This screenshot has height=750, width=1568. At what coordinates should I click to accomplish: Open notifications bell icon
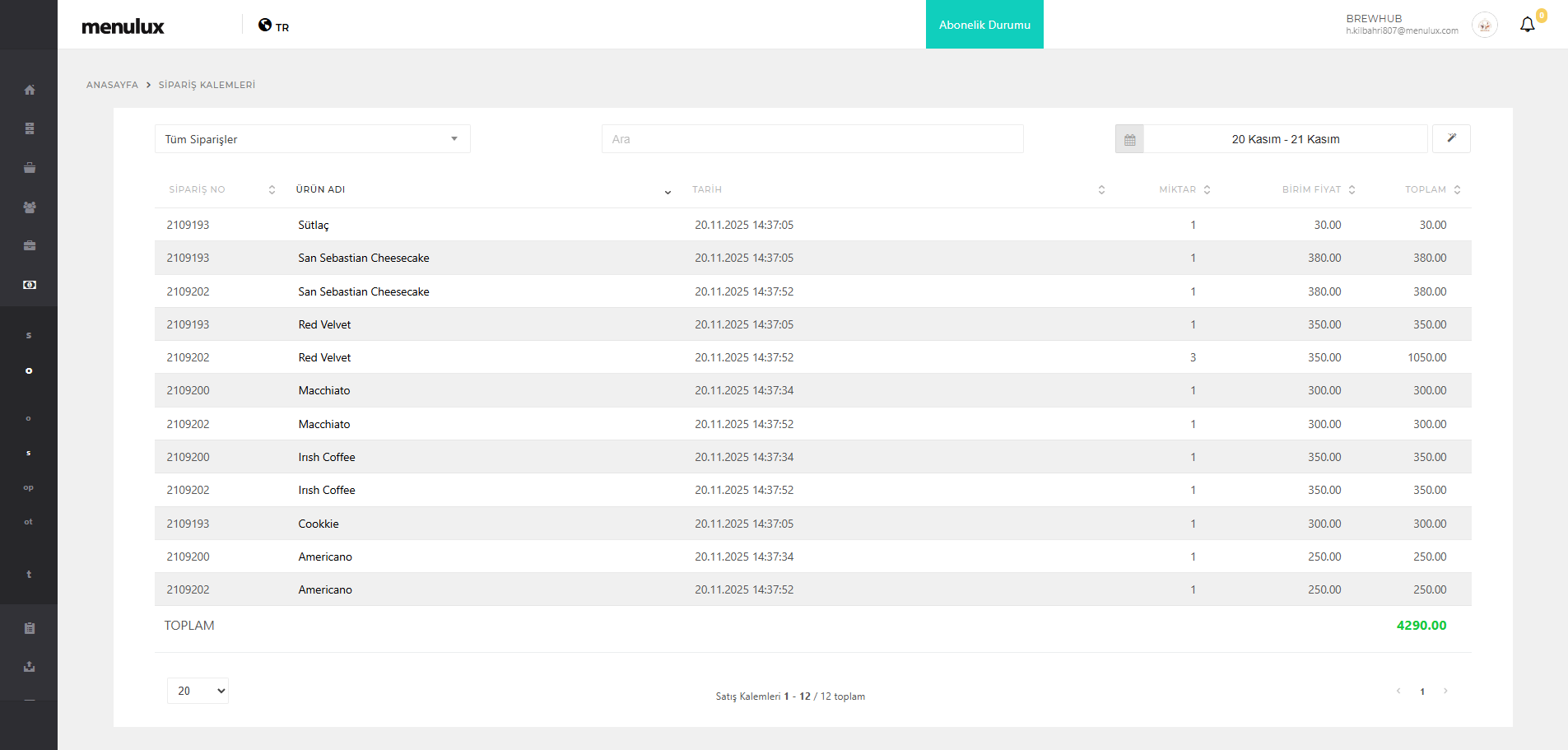(1527, 25)
